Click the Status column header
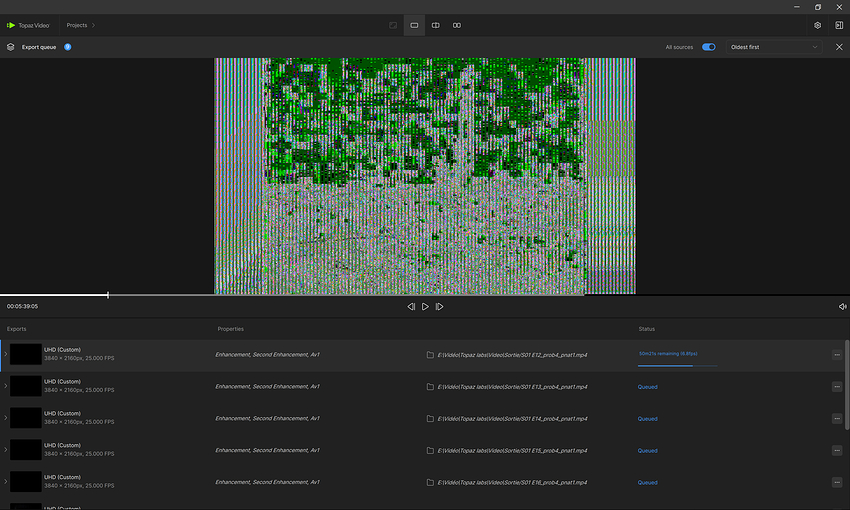The height and width of the screenshot is (510, 850). point(647,329)
